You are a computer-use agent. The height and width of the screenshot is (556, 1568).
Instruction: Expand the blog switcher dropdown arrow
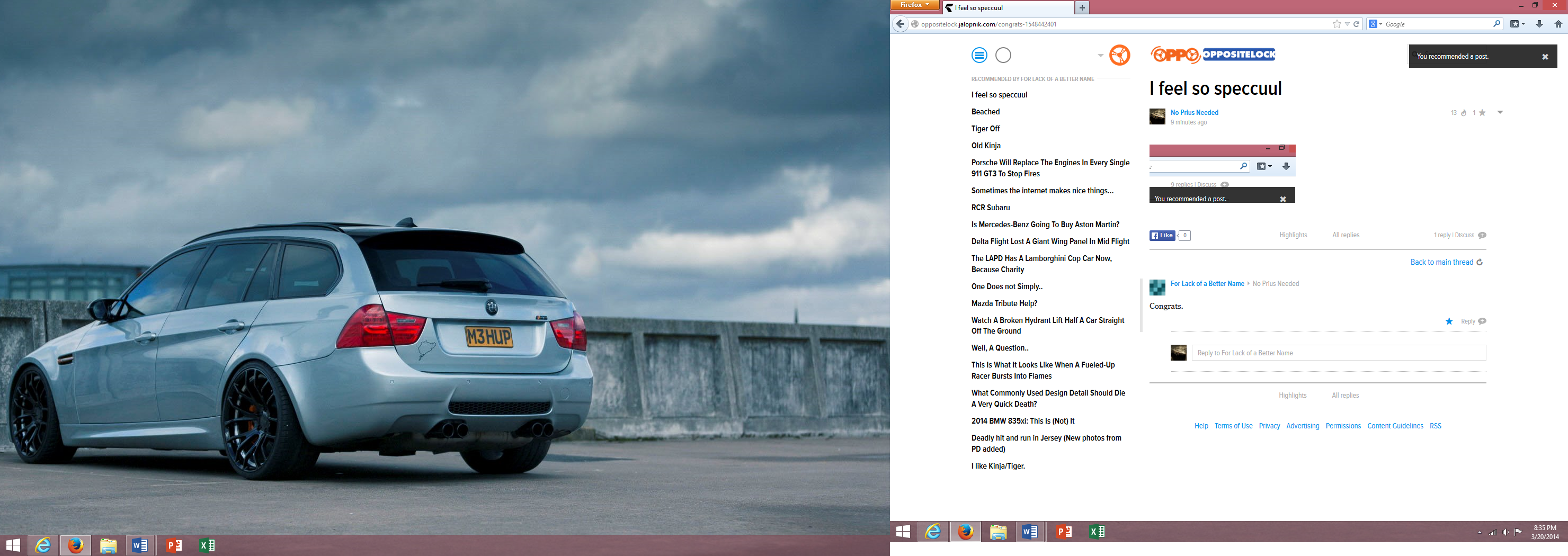click(1101, 56)
